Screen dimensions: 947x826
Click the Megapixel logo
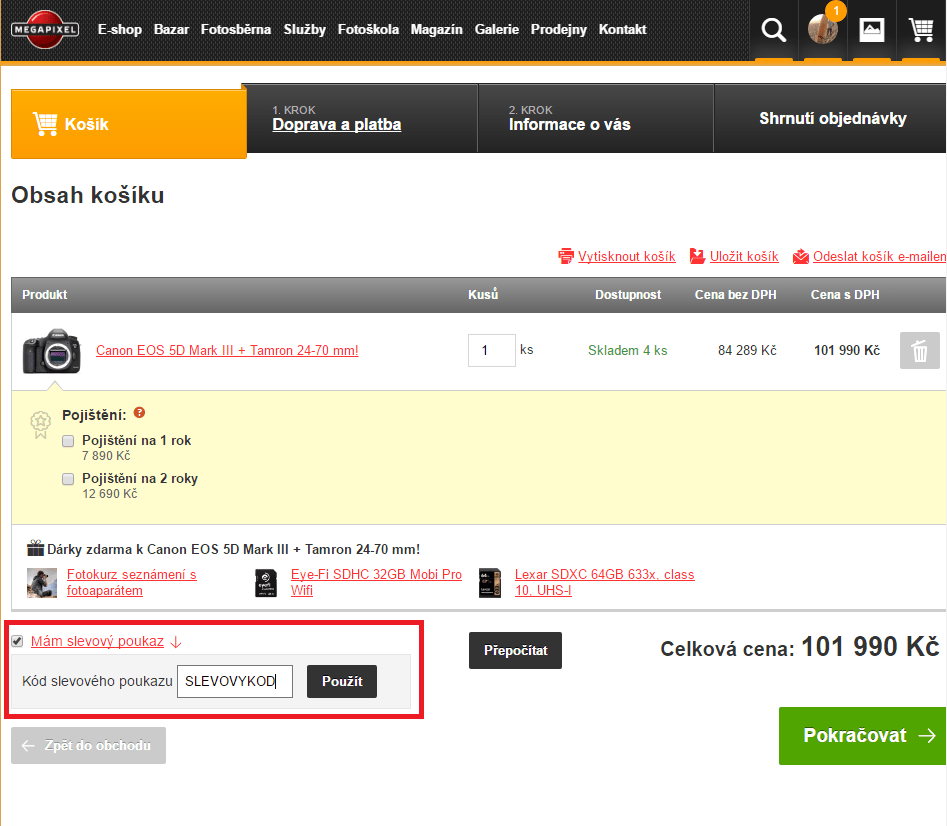click(x=45, y=29)
